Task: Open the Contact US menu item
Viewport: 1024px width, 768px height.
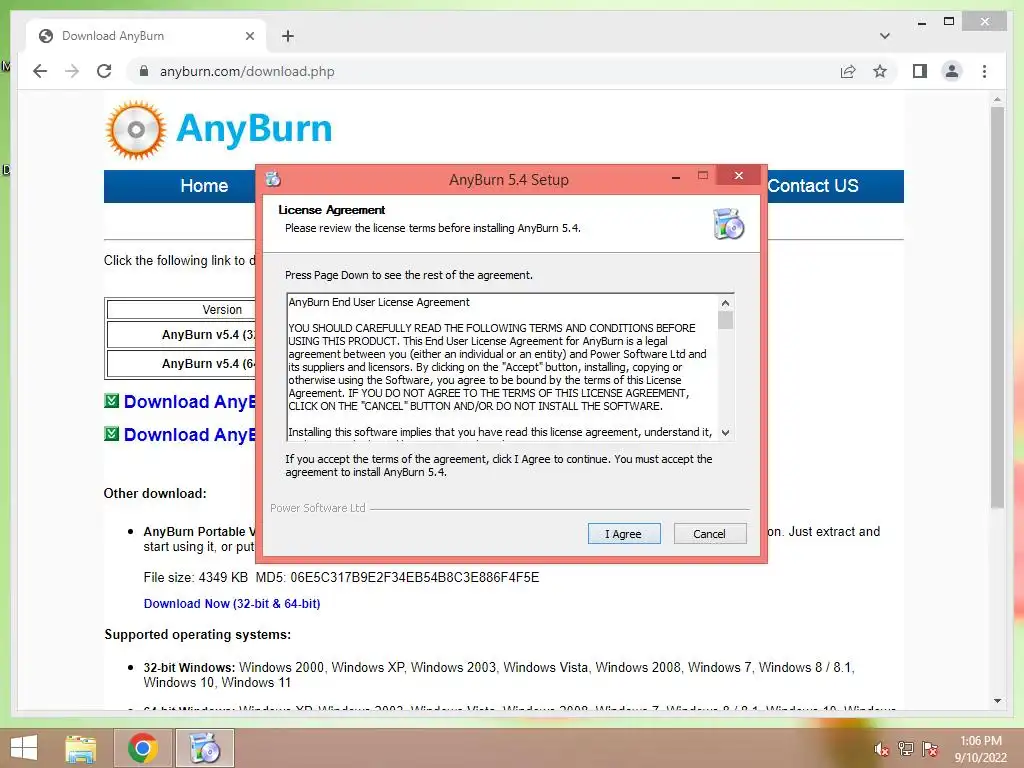Action: [x=812, y=186]
